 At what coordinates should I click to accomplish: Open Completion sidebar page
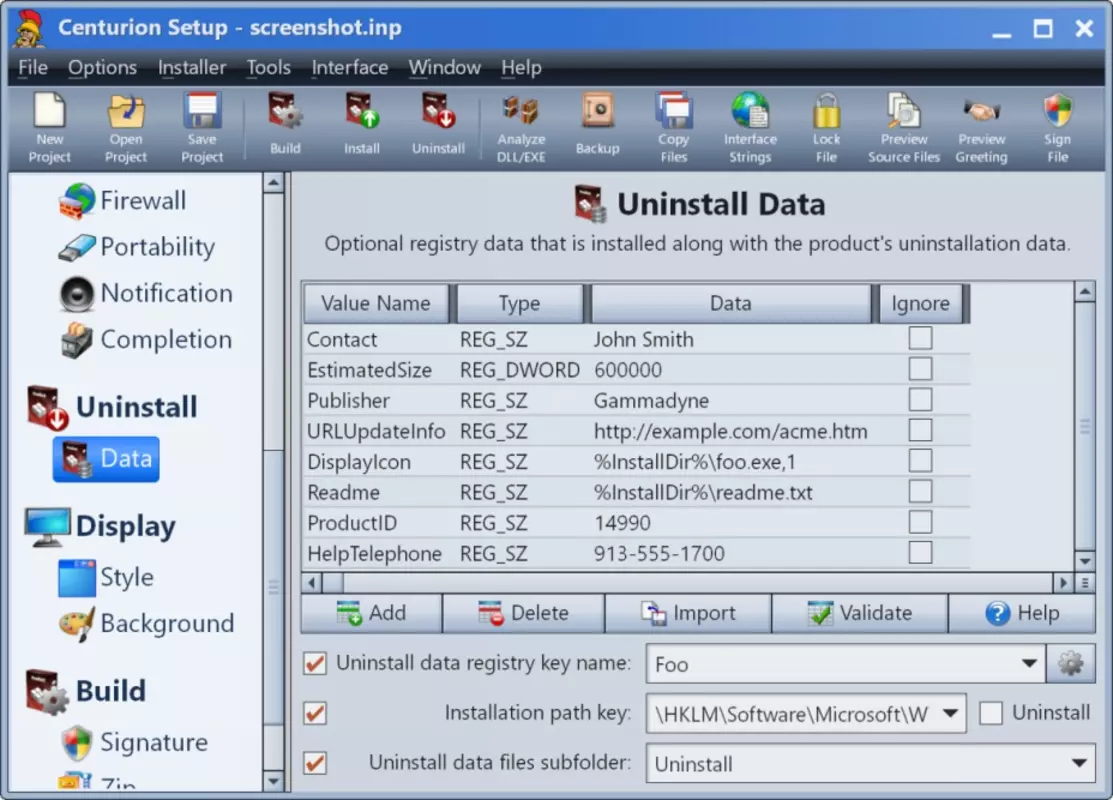(146, 339)
